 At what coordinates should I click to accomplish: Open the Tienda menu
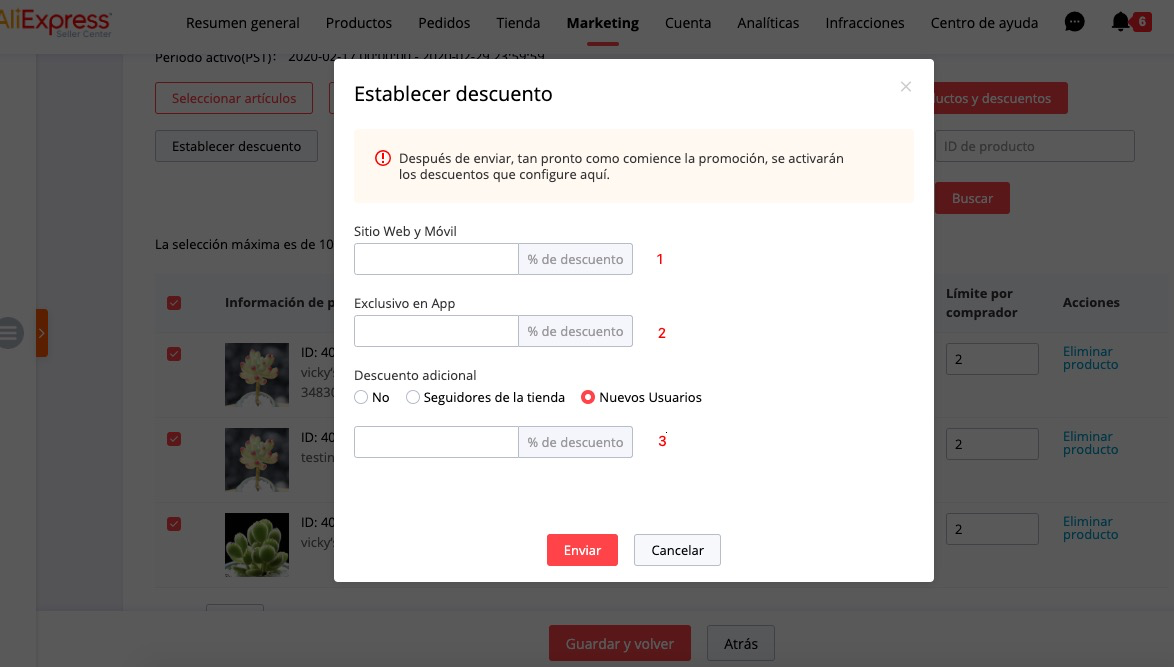[x=518, y=23]
